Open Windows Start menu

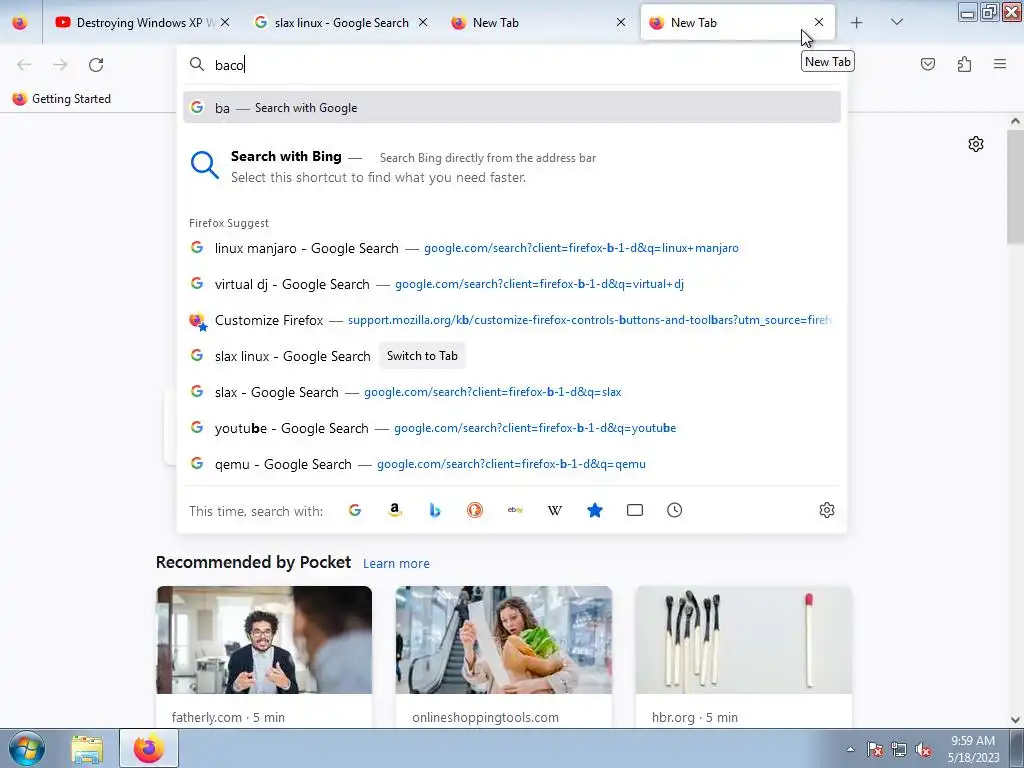point(25,748)
